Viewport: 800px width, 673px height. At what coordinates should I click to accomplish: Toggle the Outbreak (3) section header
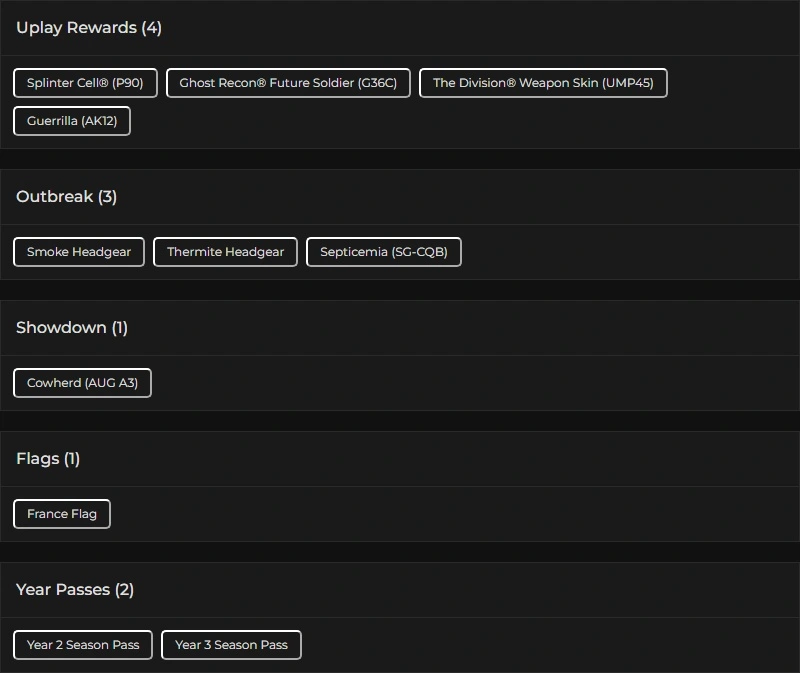click(x=67, y=197)
